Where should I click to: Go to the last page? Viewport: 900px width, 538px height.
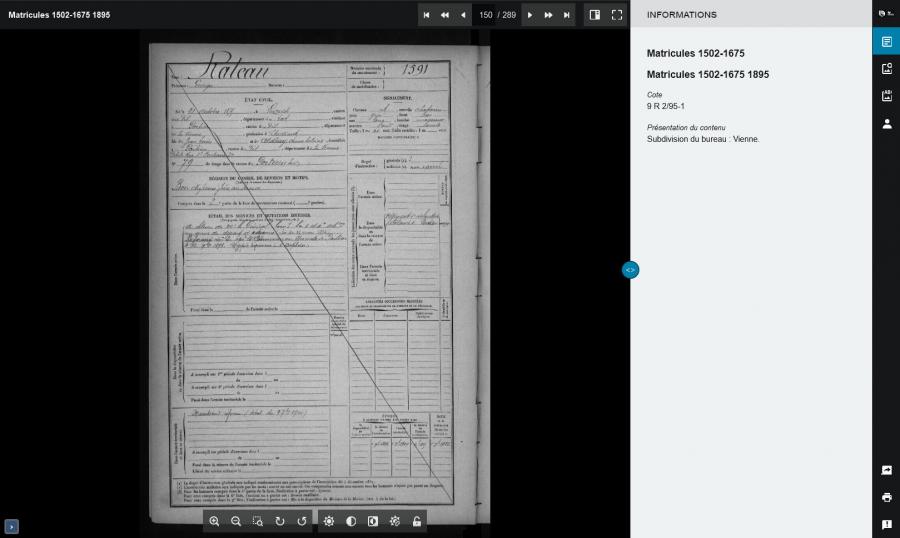coord(567,15)
